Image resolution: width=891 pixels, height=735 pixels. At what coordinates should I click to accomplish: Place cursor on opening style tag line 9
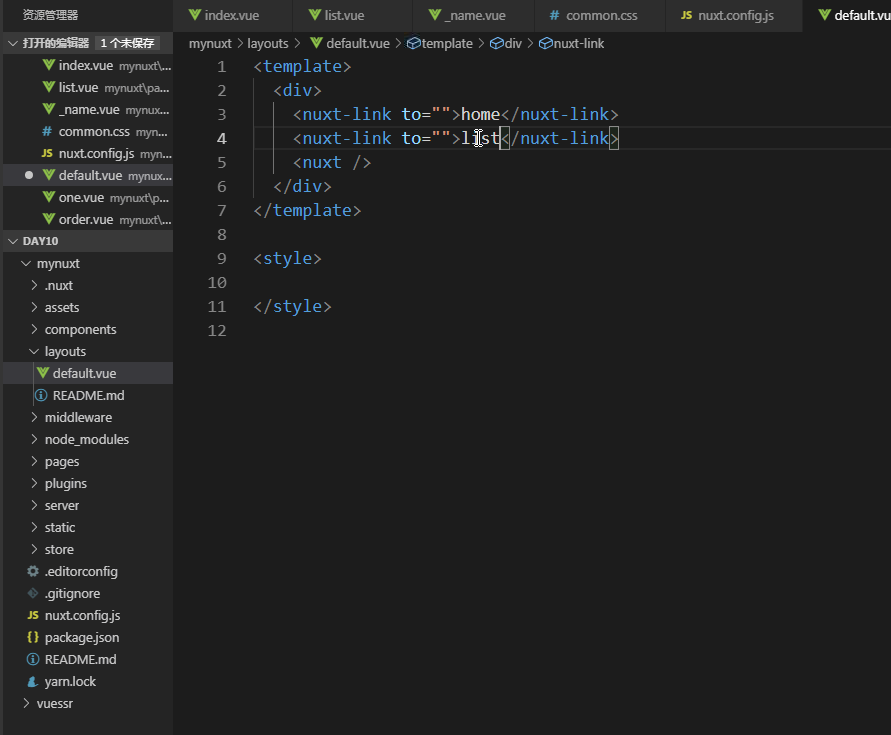288,259
